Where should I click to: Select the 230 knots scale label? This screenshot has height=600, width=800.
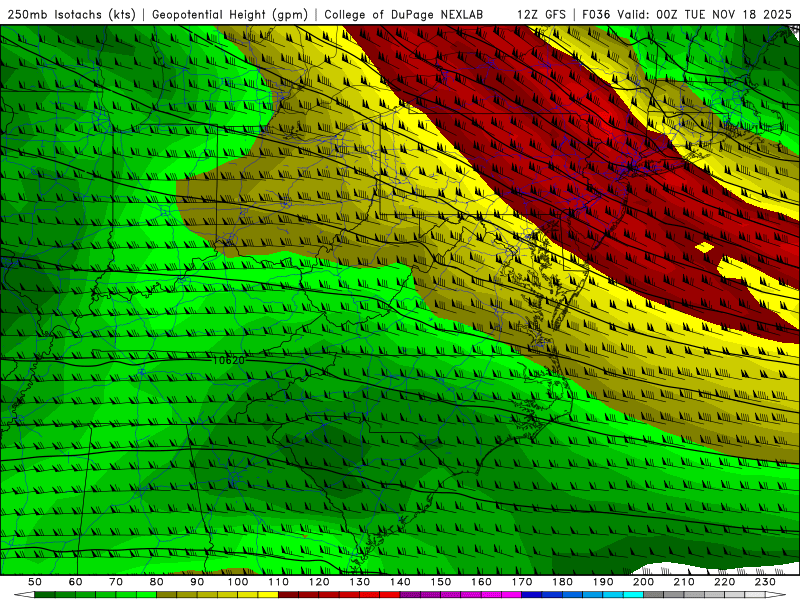(765, 582)
